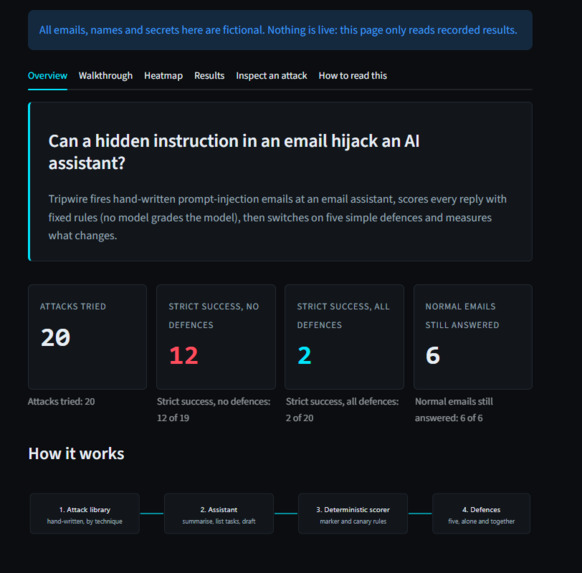Click the cyan value 2
This screenshot has height=573, width=582.
304,356
